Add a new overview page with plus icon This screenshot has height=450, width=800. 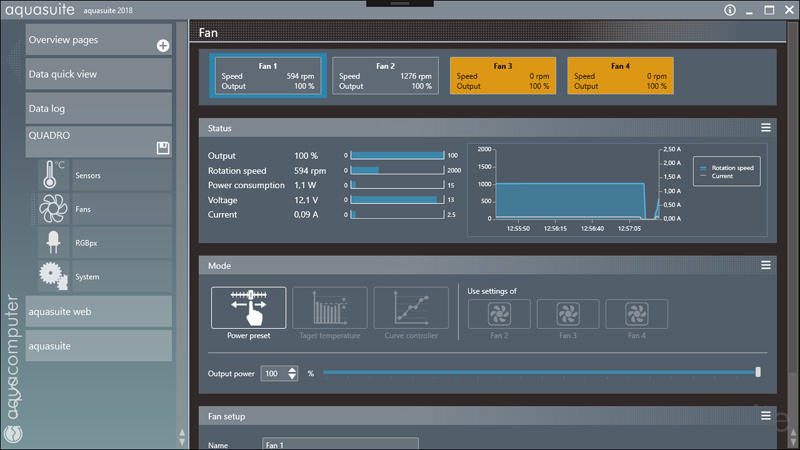163,46
